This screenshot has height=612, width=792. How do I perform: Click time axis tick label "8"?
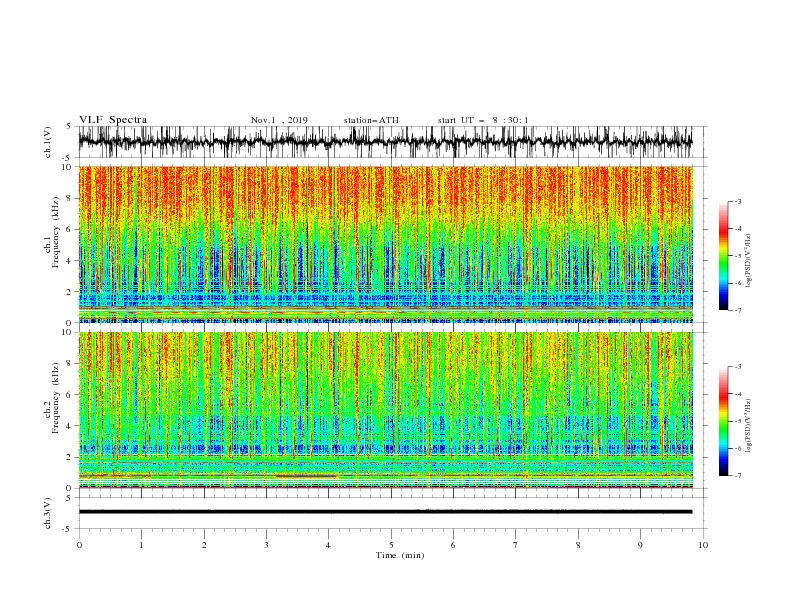tap(578, 545)
